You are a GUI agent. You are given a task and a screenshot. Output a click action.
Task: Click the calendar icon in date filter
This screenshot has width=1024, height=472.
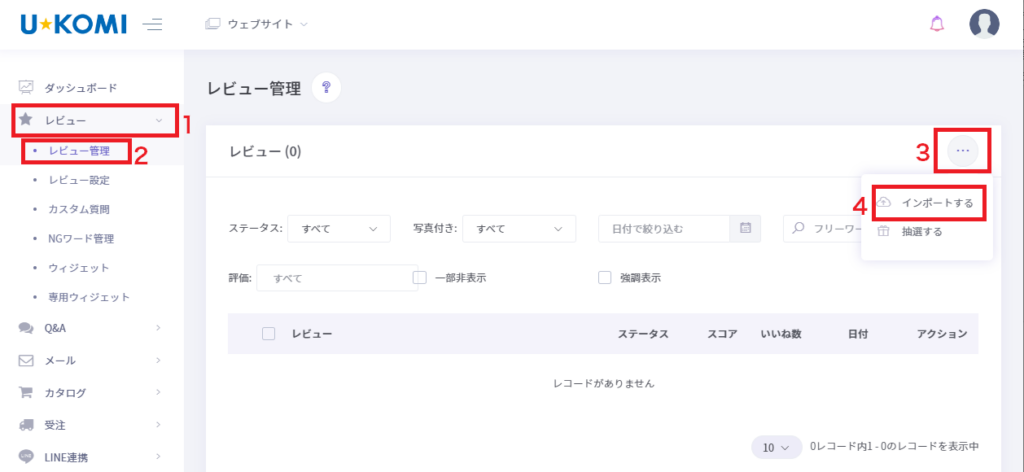[745, 228]
